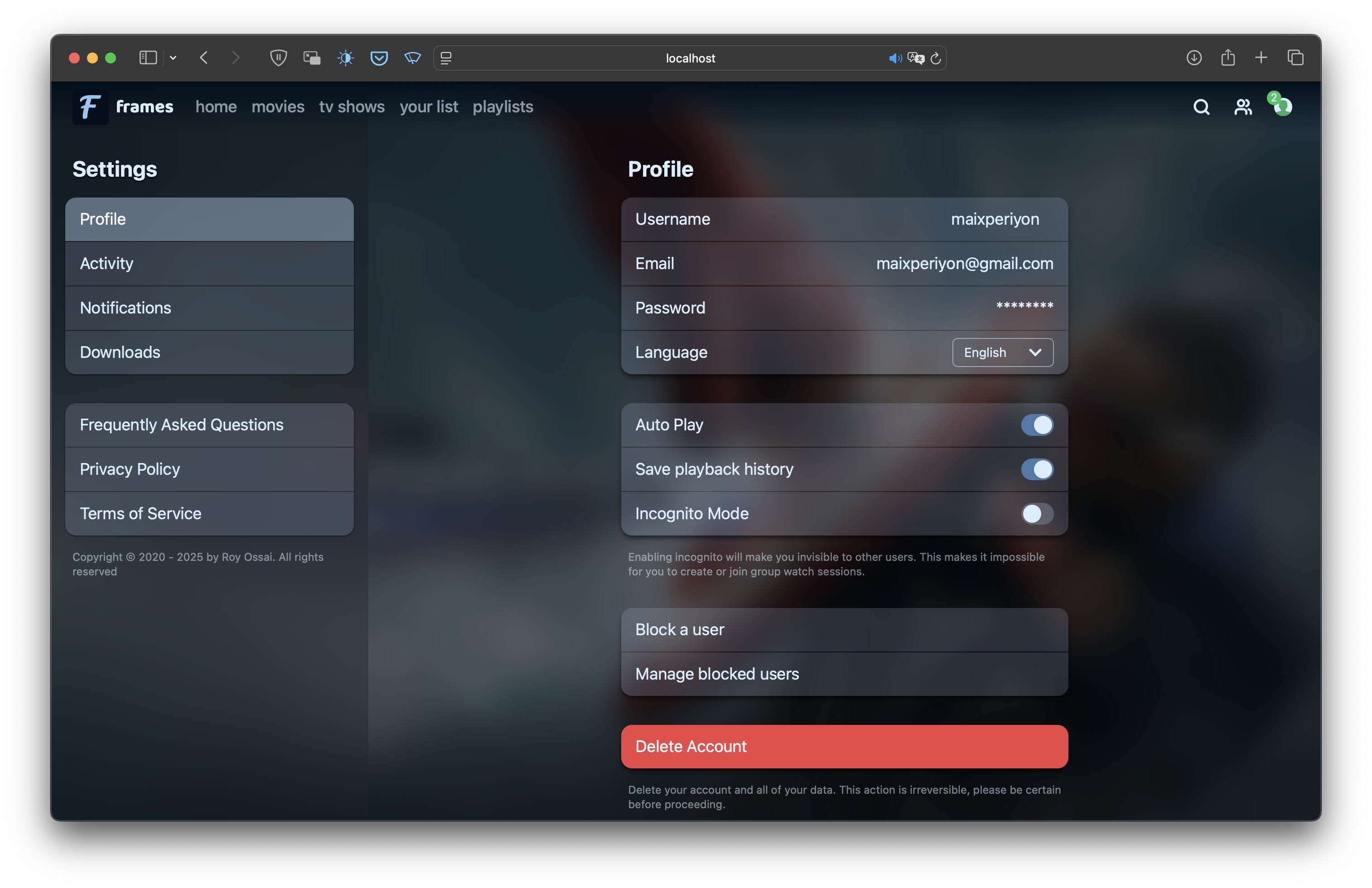
Task: Open the profile avatar with notification badge
Action: pyautogui.click(x=1282, y=106)
